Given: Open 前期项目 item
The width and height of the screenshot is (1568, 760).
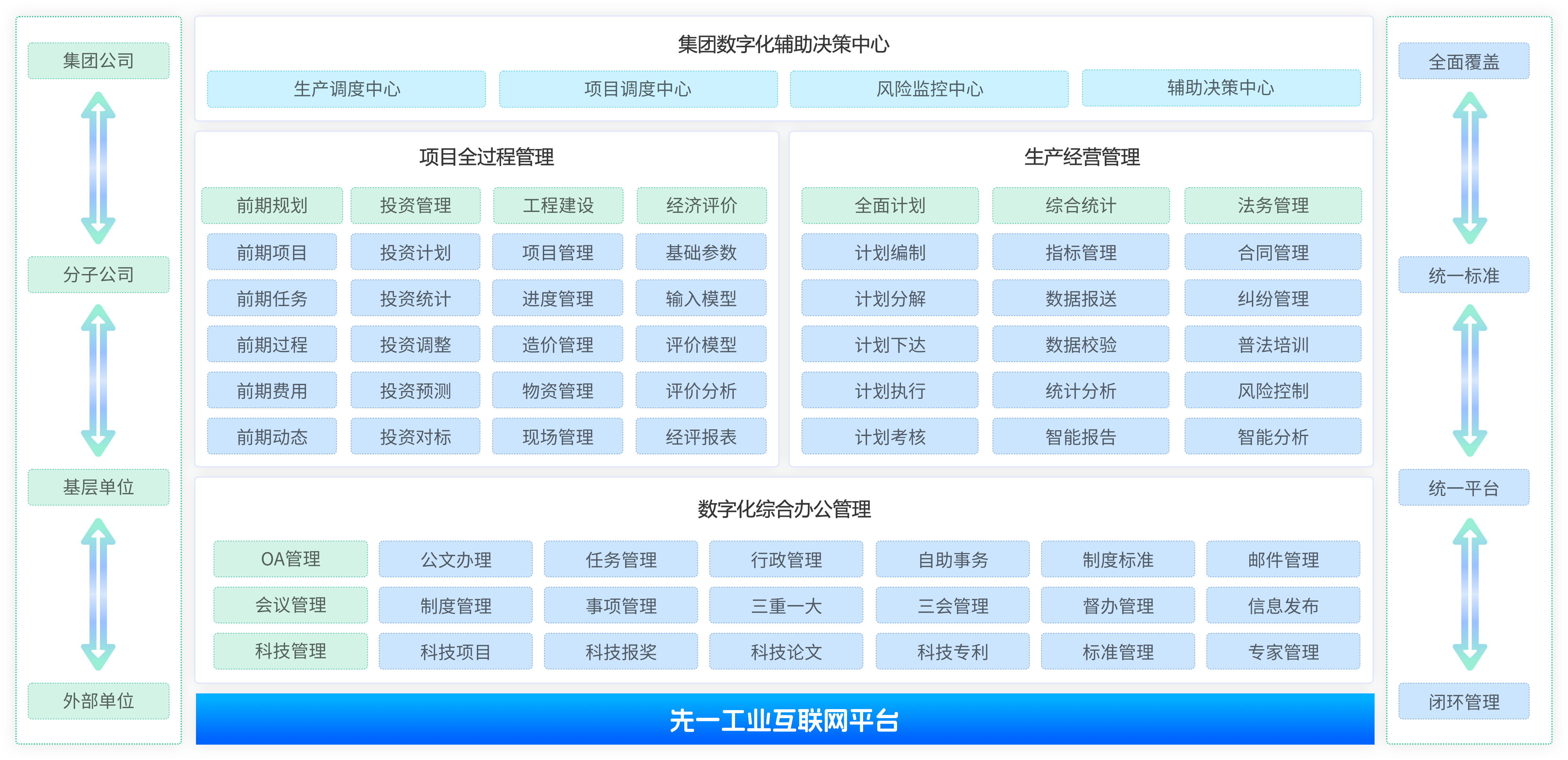Looking at the screenshot, I should [x=272, y=252].
